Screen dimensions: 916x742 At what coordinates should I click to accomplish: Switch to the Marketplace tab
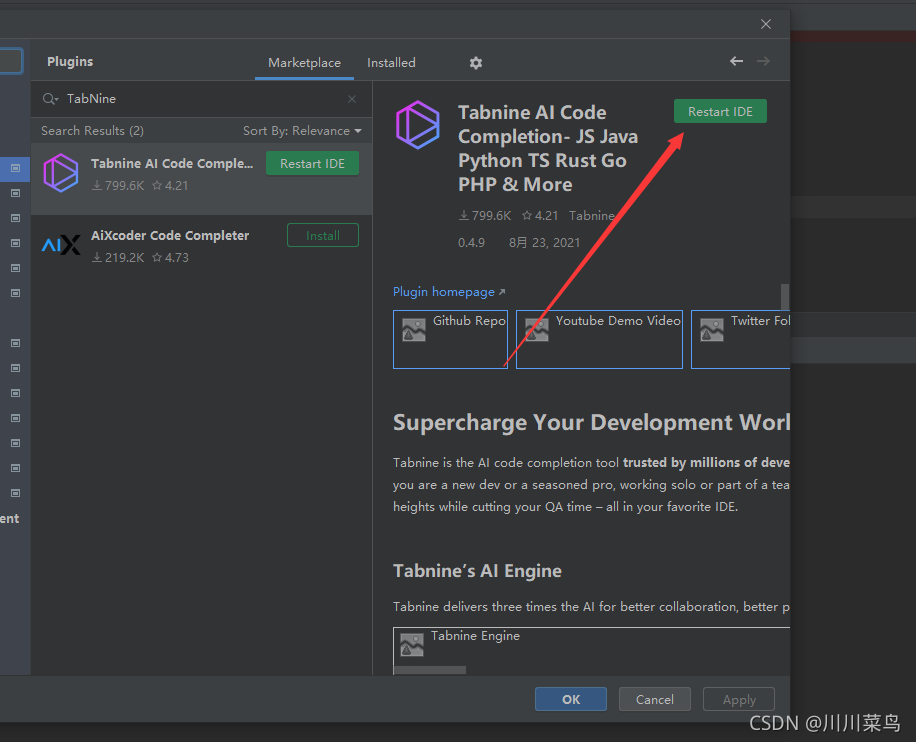click(x=304, y=63)
